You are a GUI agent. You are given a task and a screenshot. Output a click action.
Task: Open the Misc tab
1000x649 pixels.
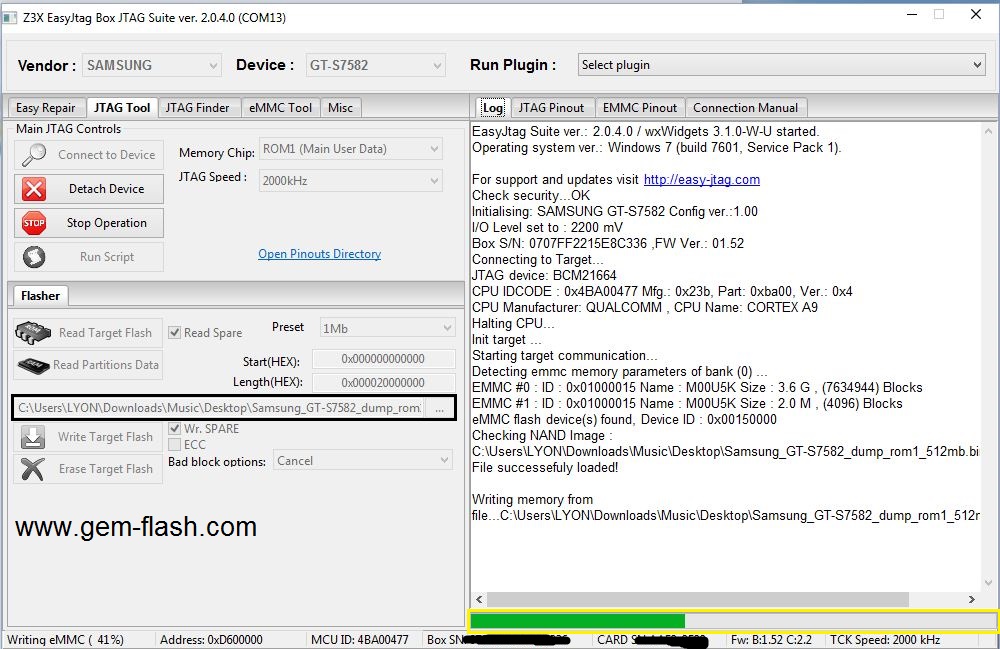coord(340,108)
